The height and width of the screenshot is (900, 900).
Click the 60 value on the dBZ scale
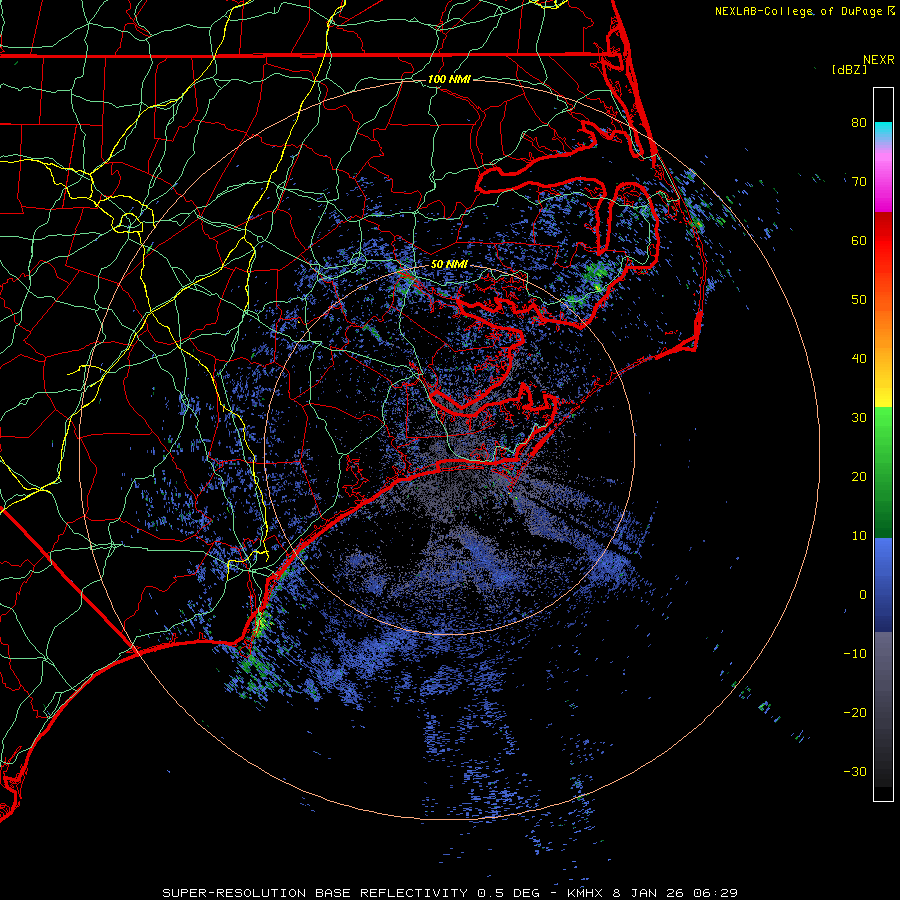[x=859, y=240]
